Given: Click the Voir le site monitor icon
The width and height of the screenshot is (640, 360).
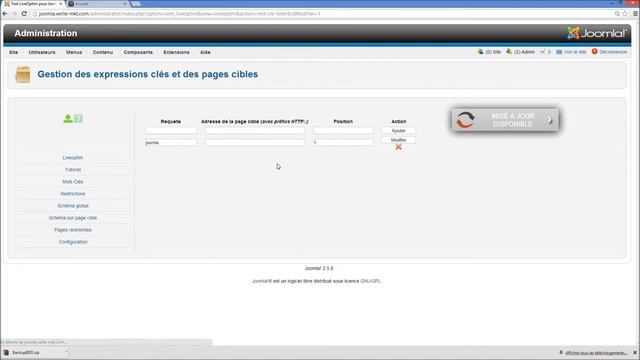Looking at the screenshot, I should tap(559, 52).
